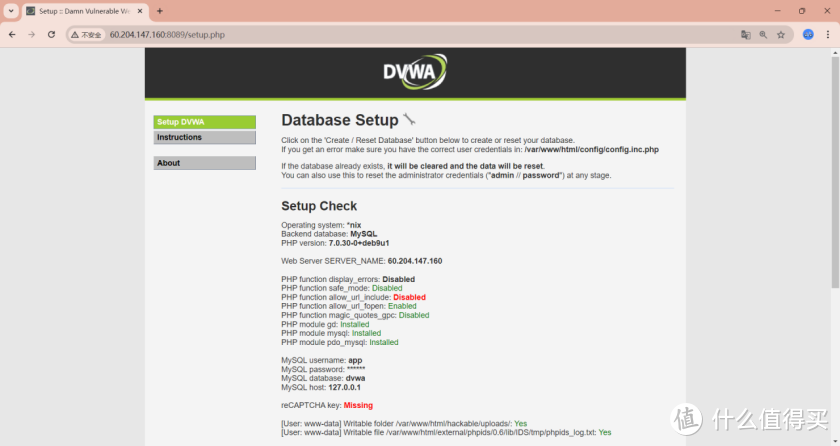Close the Setup :: Damn Vulnerable tab
The height and width of the screenshot is (446, 840).
pos(140,11)
